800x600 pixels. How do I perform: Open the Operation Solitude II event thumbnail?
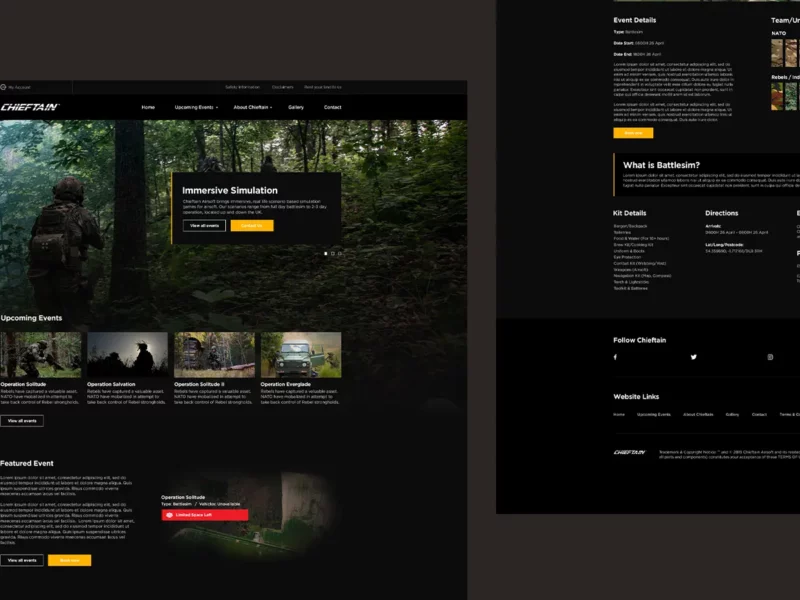point(214,355)
